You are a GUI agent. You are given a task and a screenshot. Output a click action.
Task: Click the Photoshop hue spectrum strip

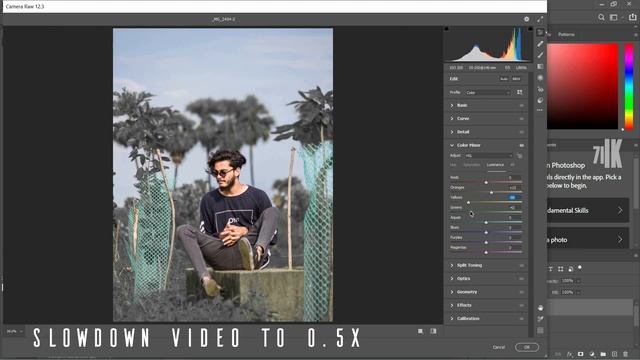[x=629, y=87]
